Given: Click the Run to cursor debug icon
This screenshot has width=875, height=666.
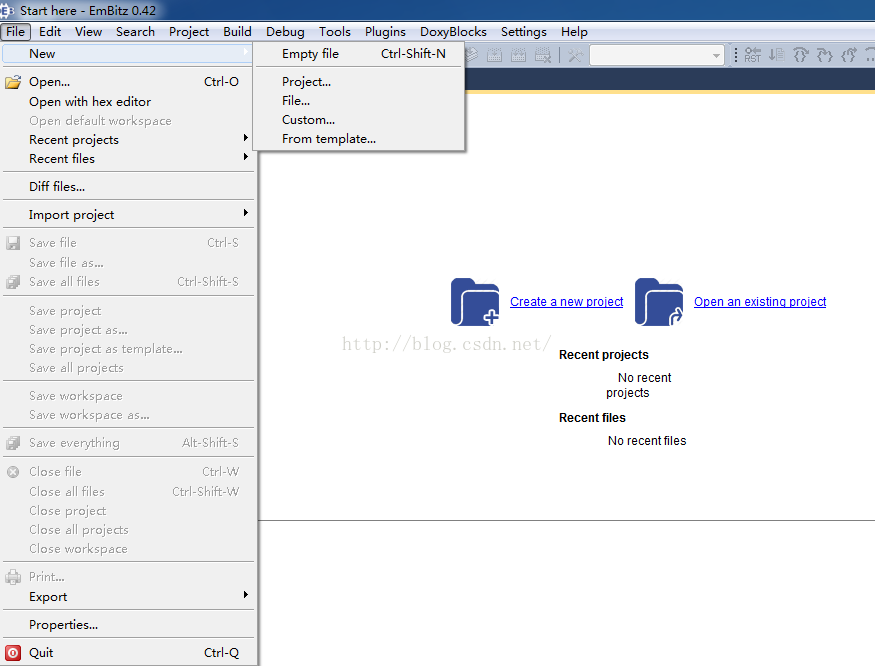Looking at the screenshot, I should (x=776, y=55).
